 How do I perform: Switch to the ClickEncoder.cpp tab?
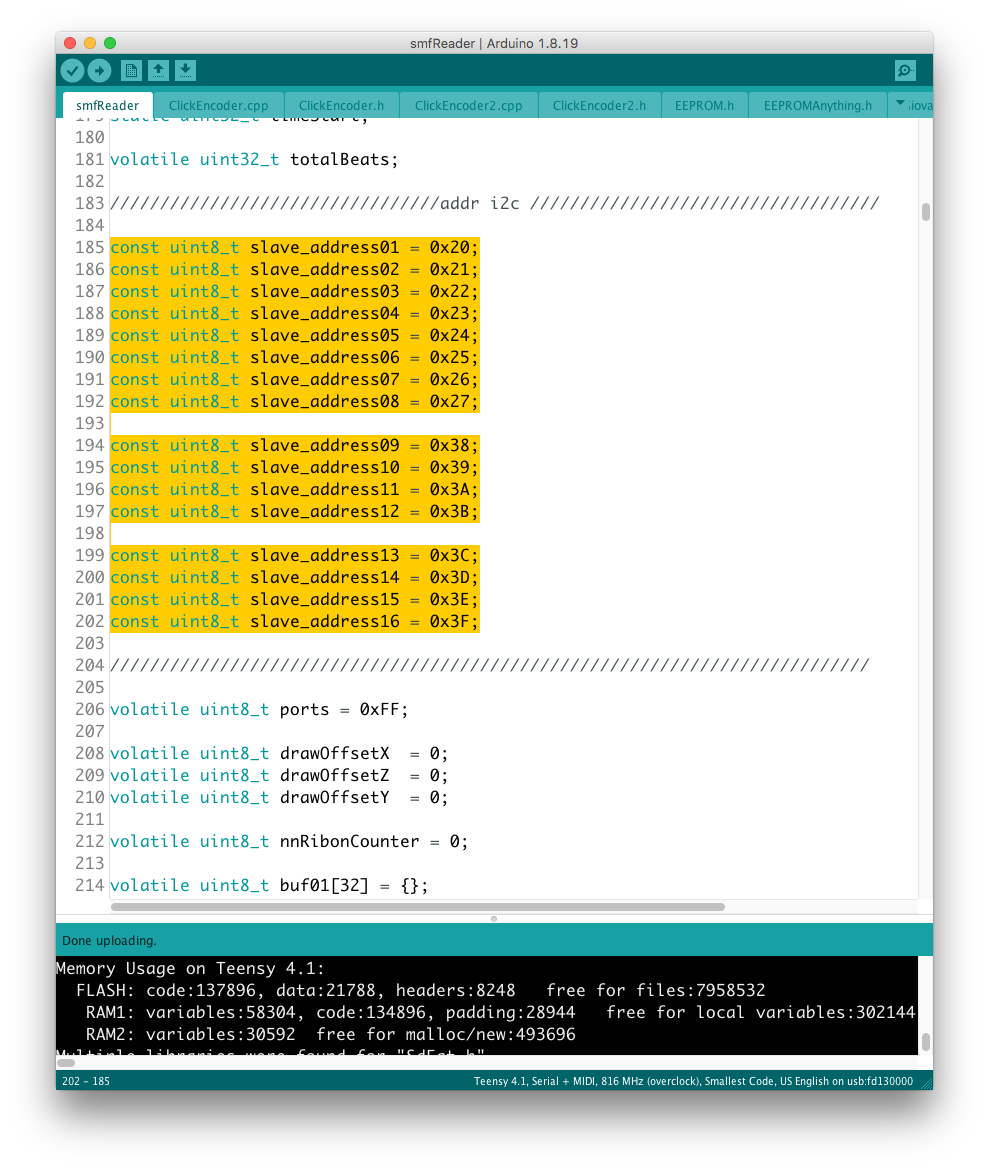(218, 105)
